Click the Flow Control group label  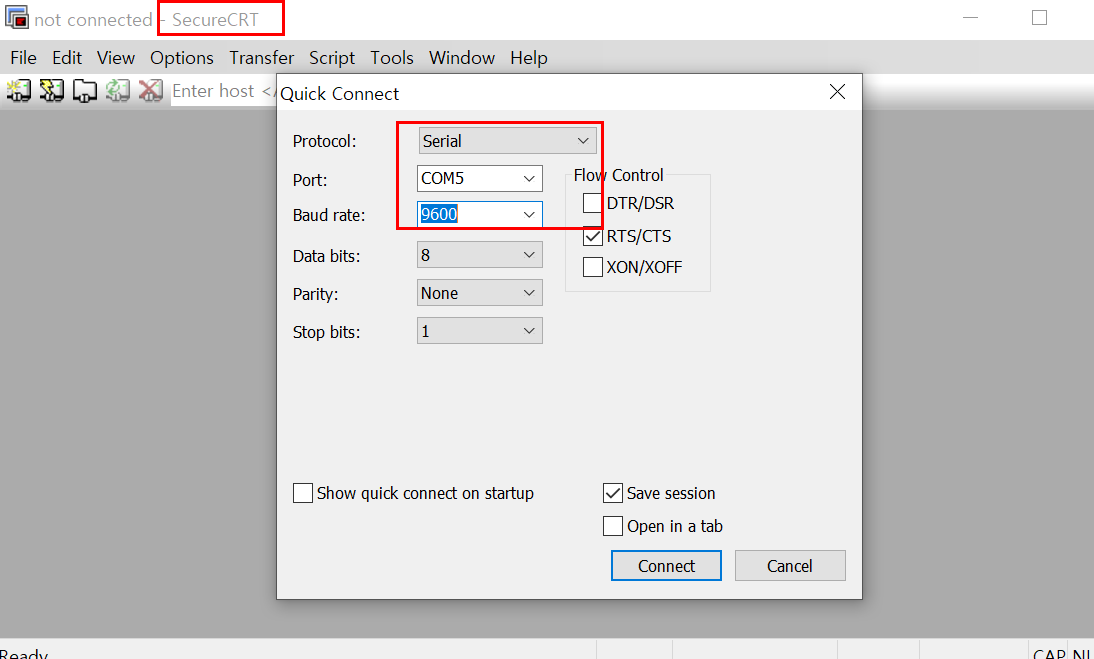click(618, 175)
